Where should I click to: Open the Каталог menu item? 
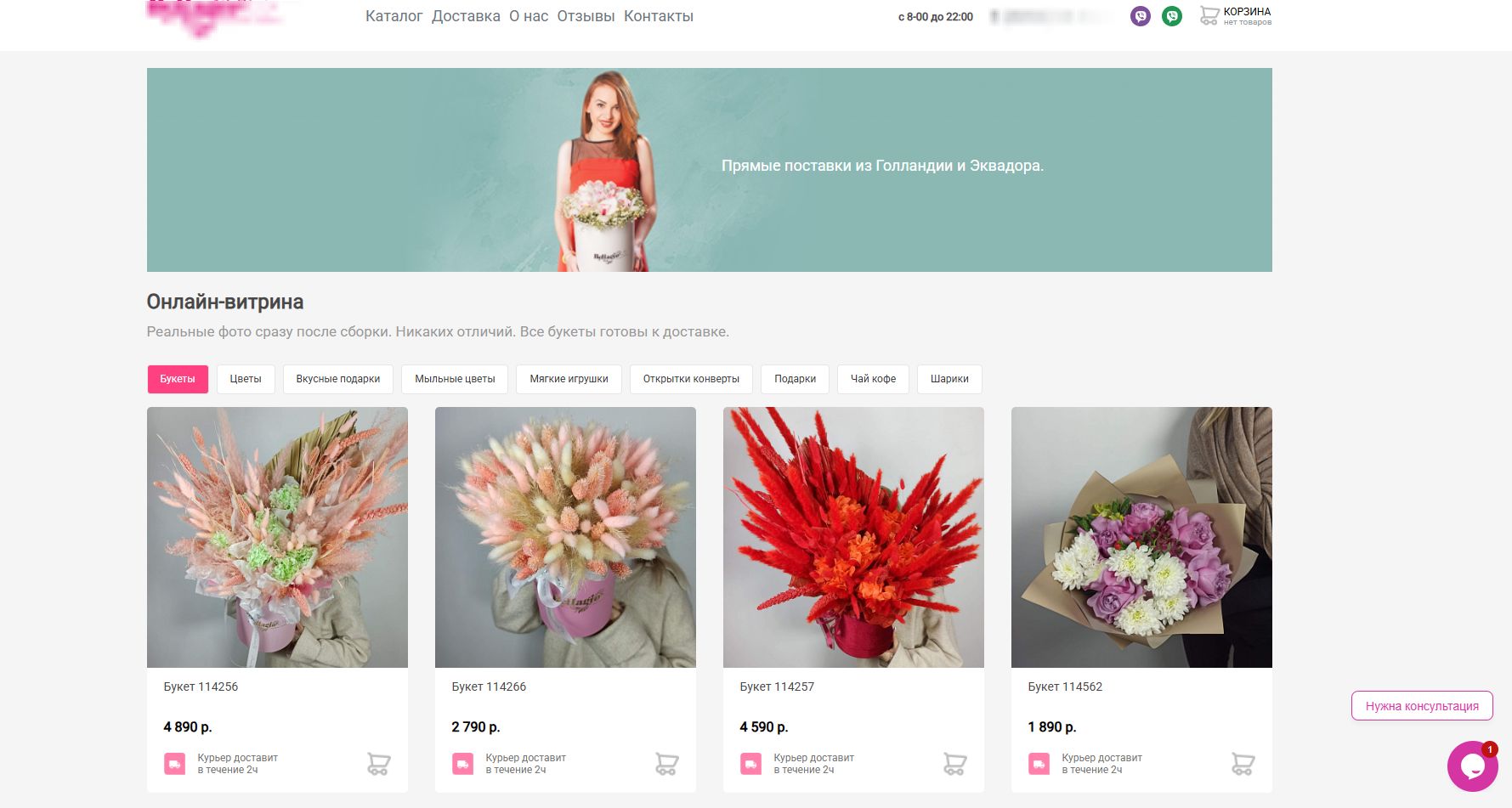pyautogui.click(x=394, y=16)
